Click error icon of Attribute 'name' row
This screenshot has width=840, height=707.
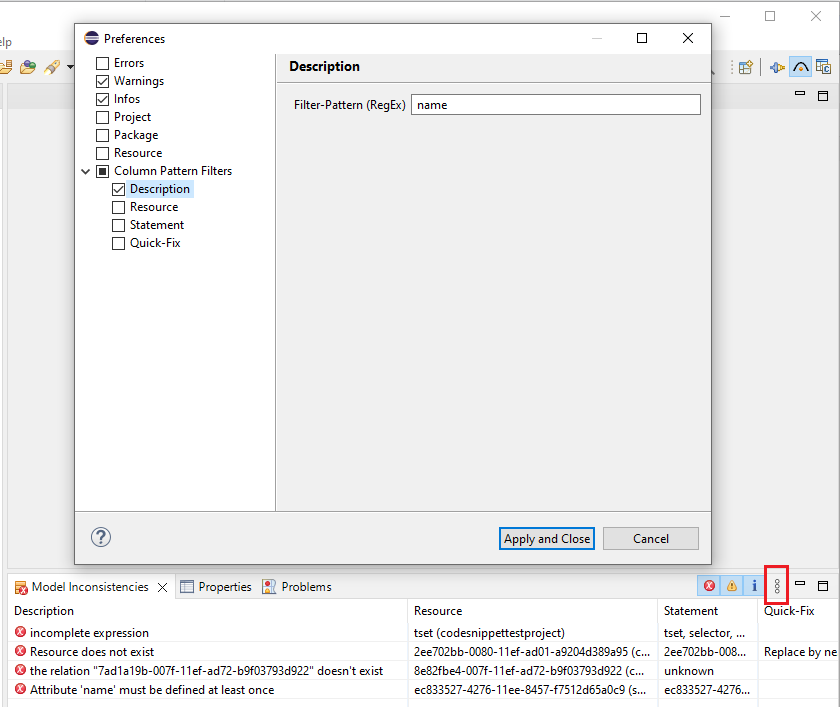point(20,689)
